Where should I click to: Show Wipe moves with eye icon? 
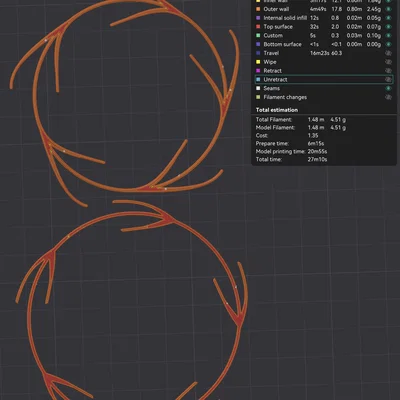(x=388, y=62)
